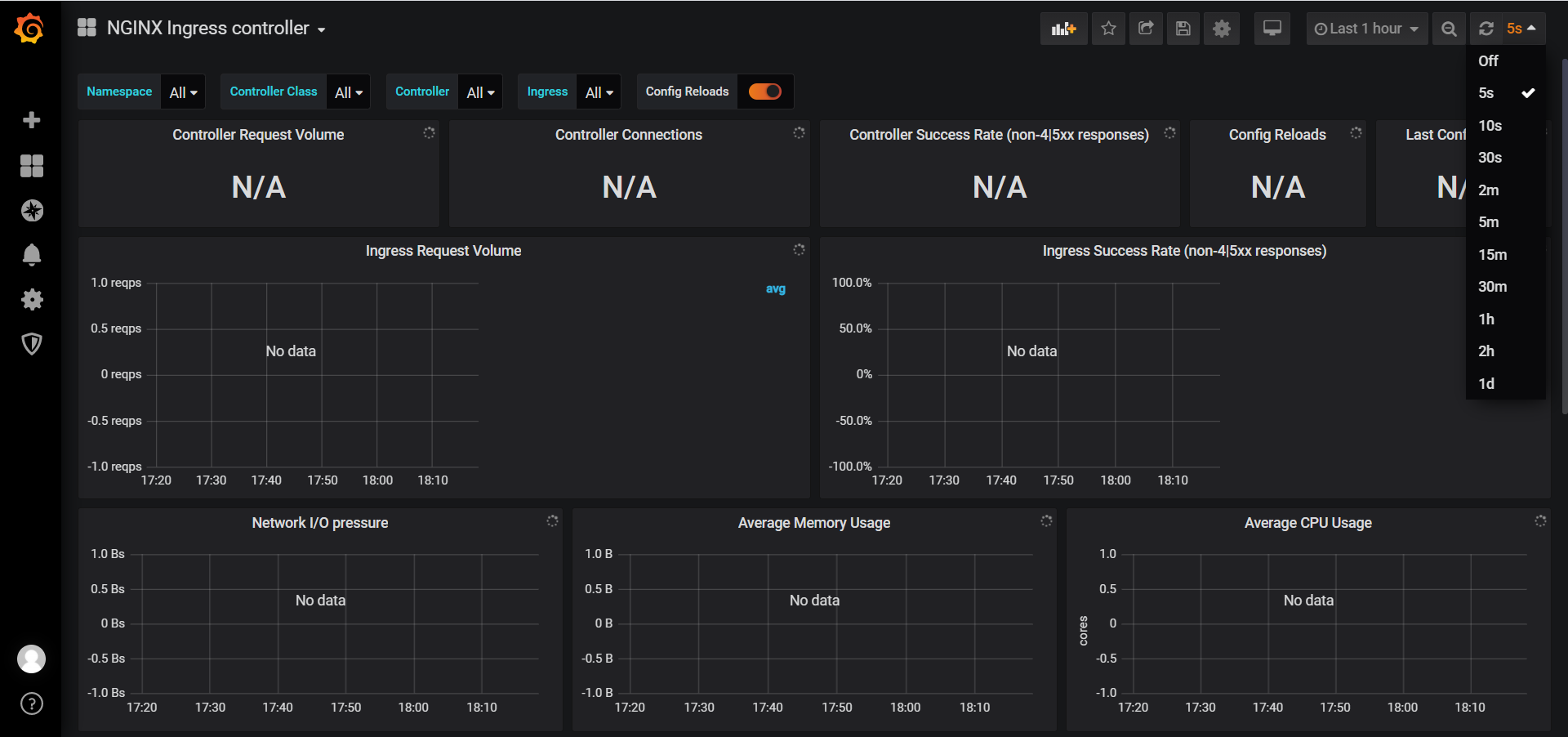Toggle the Config Reloads annotation switch

click(x=765, y=92)
